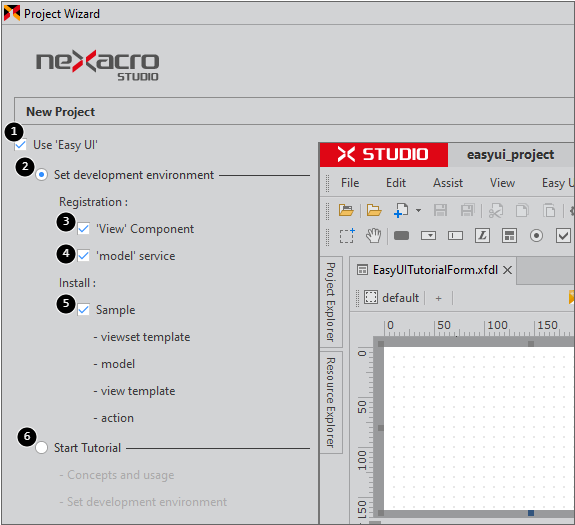Screen dimensions: 575x525
Task: Choose the Radio component icon
Action: click(x=536, y=235)
